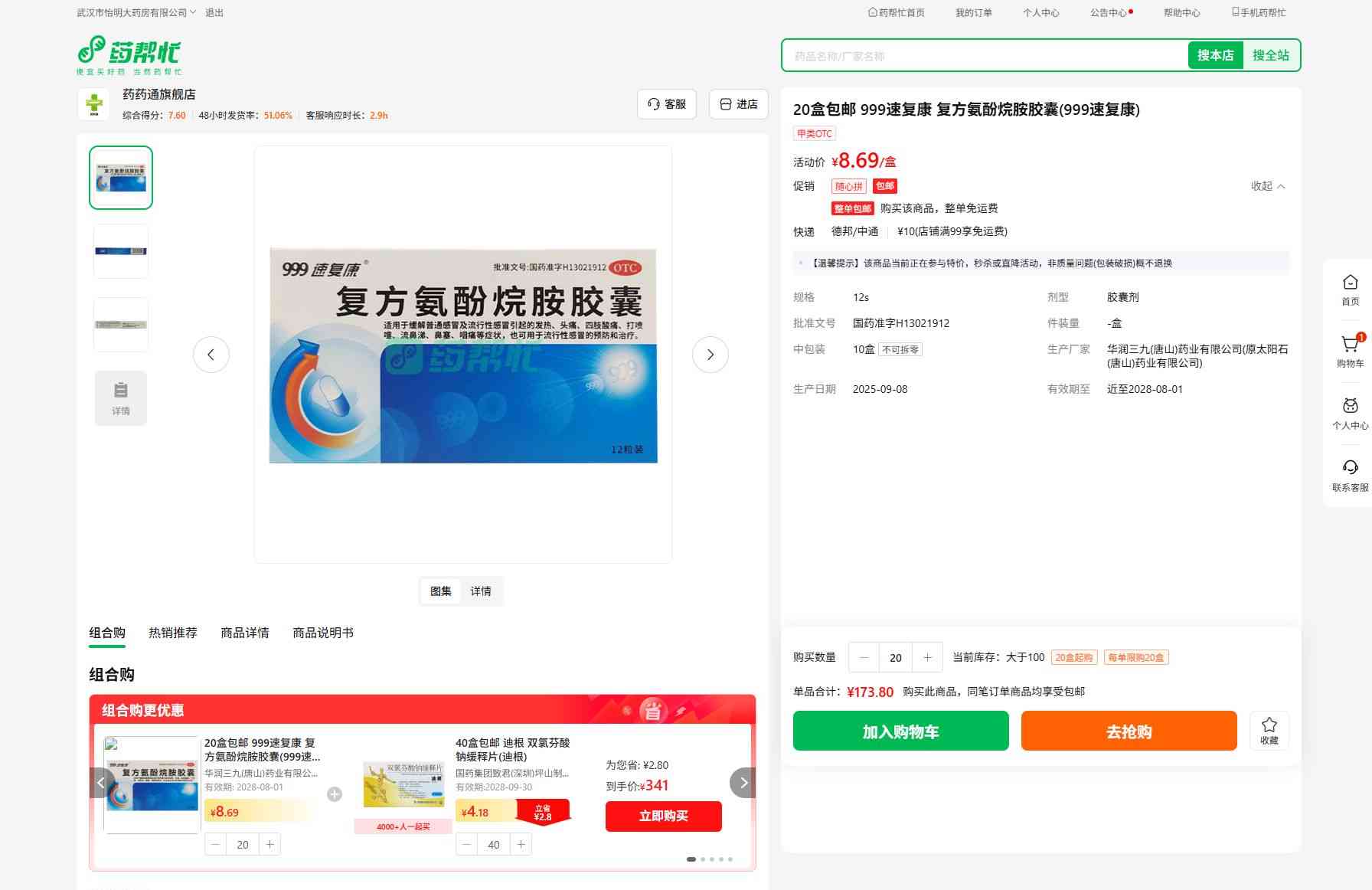Show next product image with right arrow
Screen dimensions: 1372x890
(710, 355)
